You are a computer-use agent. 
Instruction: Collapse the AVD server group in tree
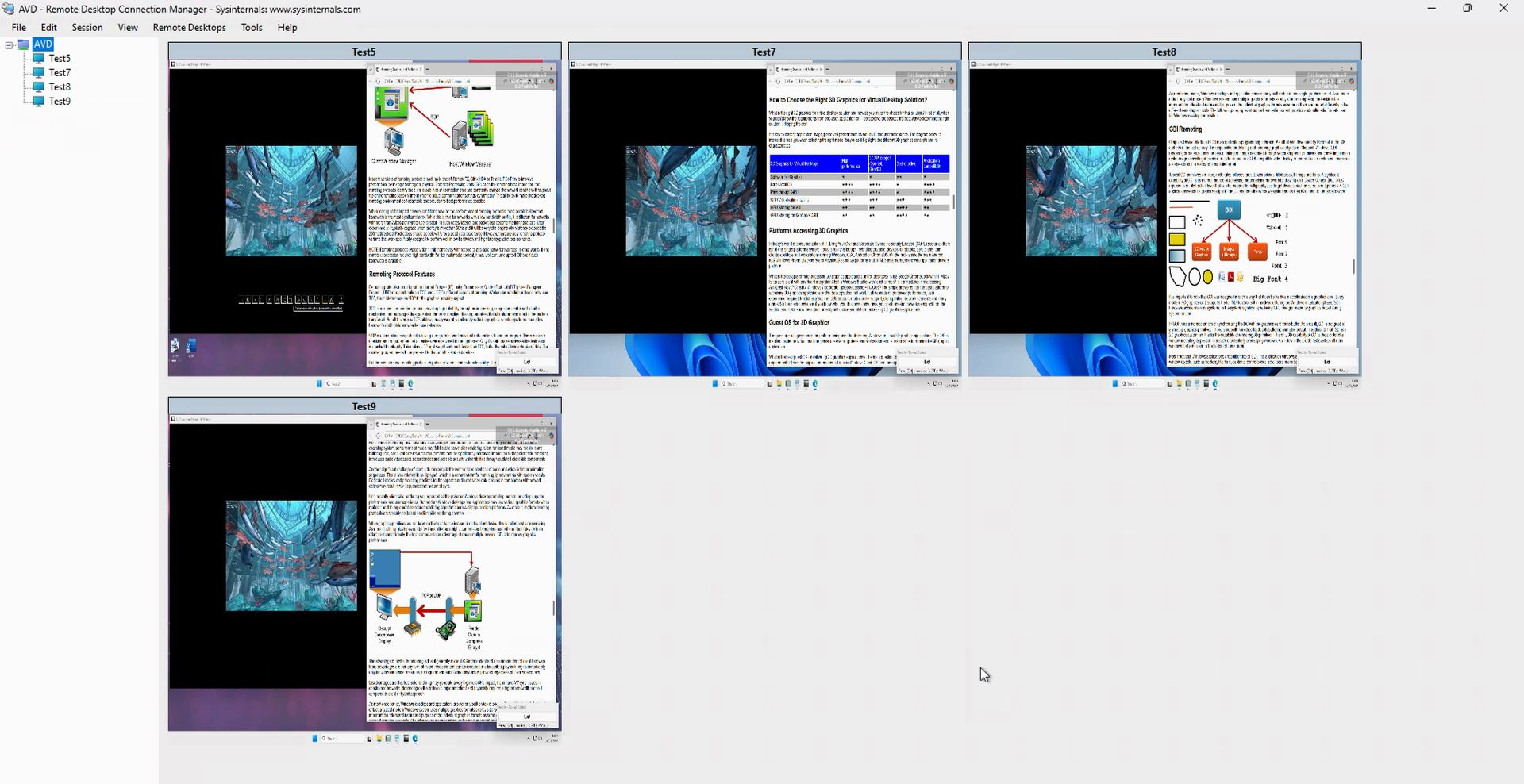click(x=9, y=44)
